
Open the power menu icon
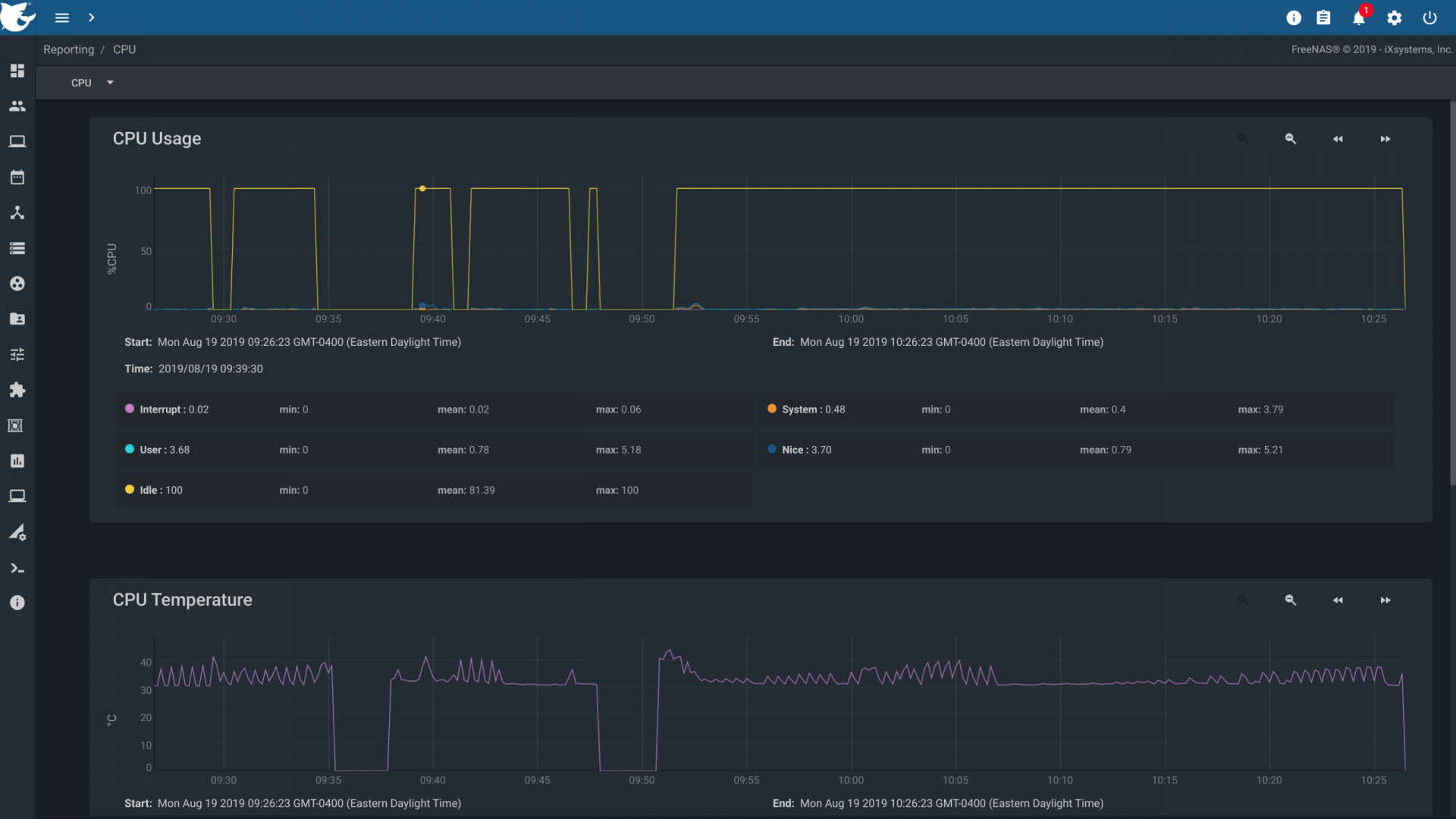tap(1429, 17)
